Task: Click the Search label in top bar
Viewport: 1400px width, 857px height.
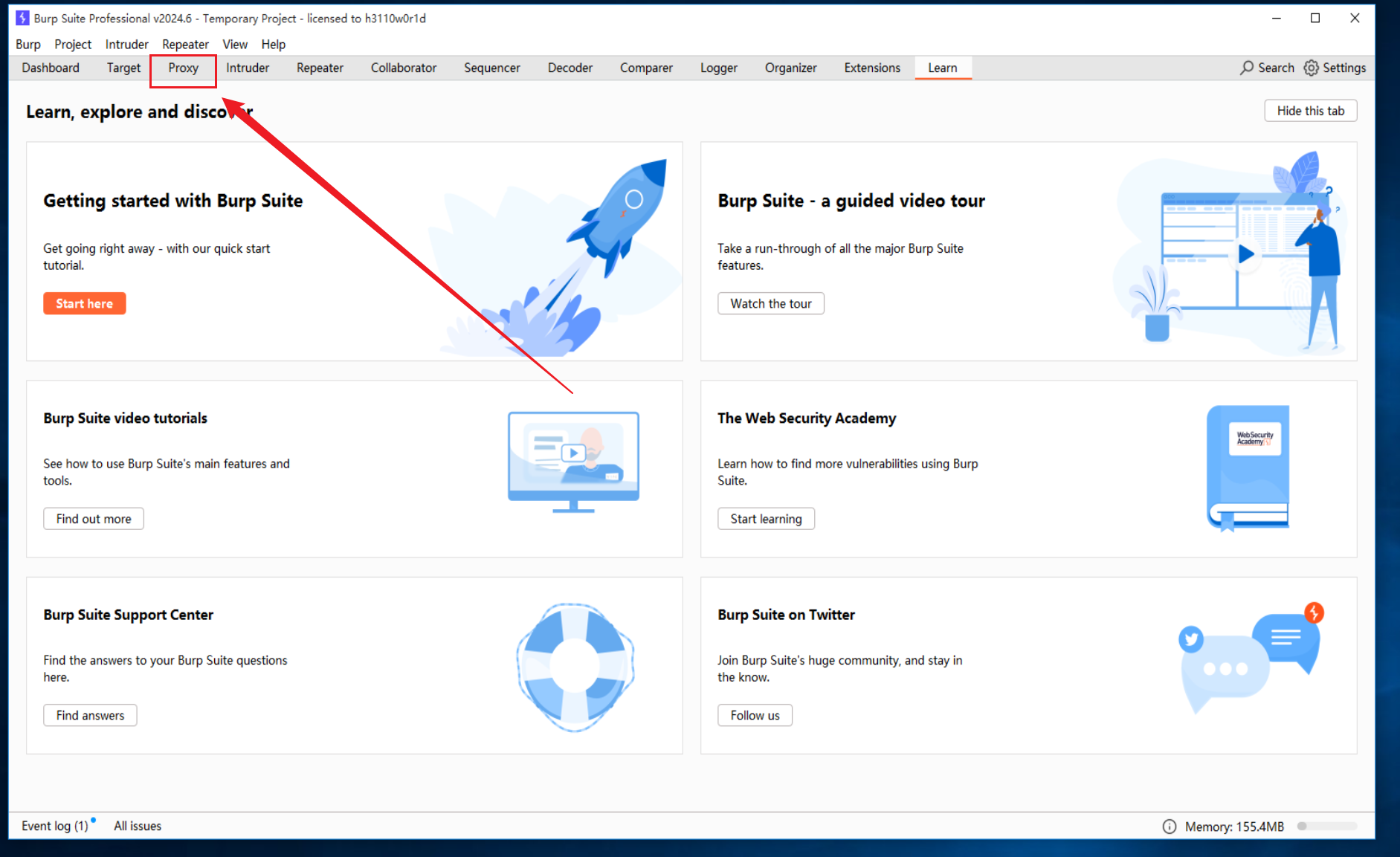Action: click(x=1276, y=68)
